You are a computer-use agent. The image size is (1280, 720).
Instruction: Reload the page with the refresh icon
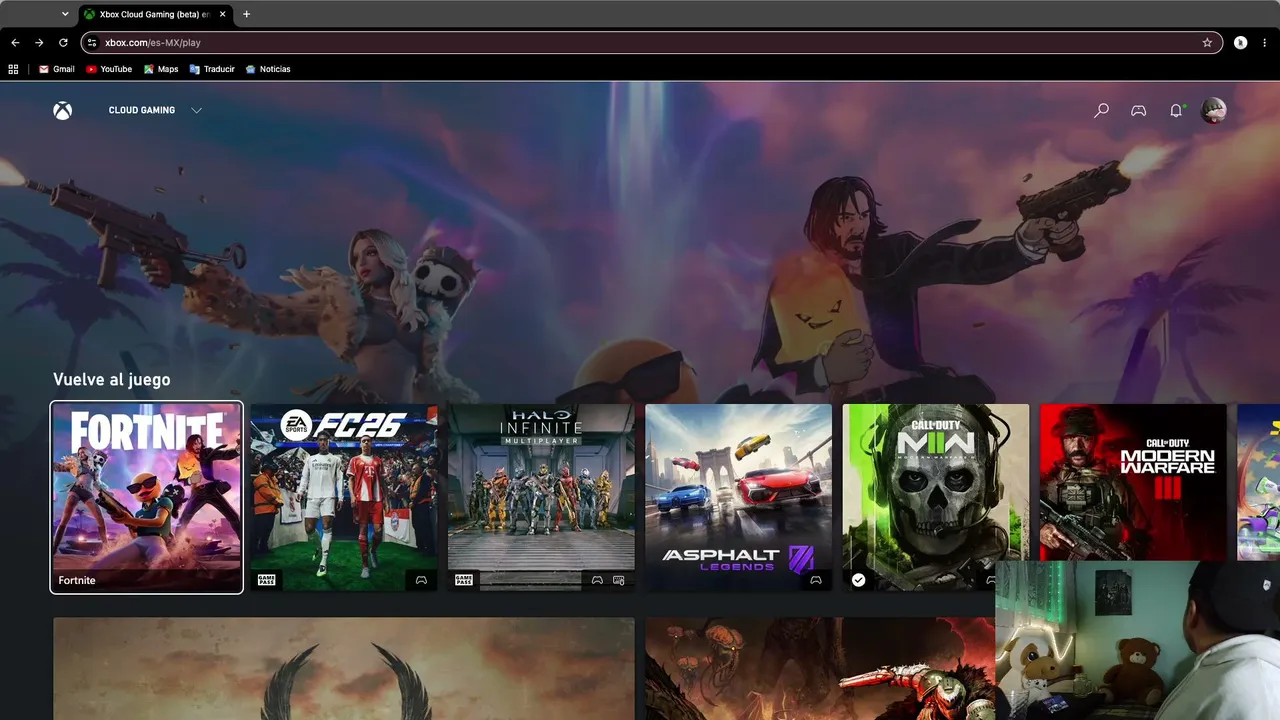point(63,43)
